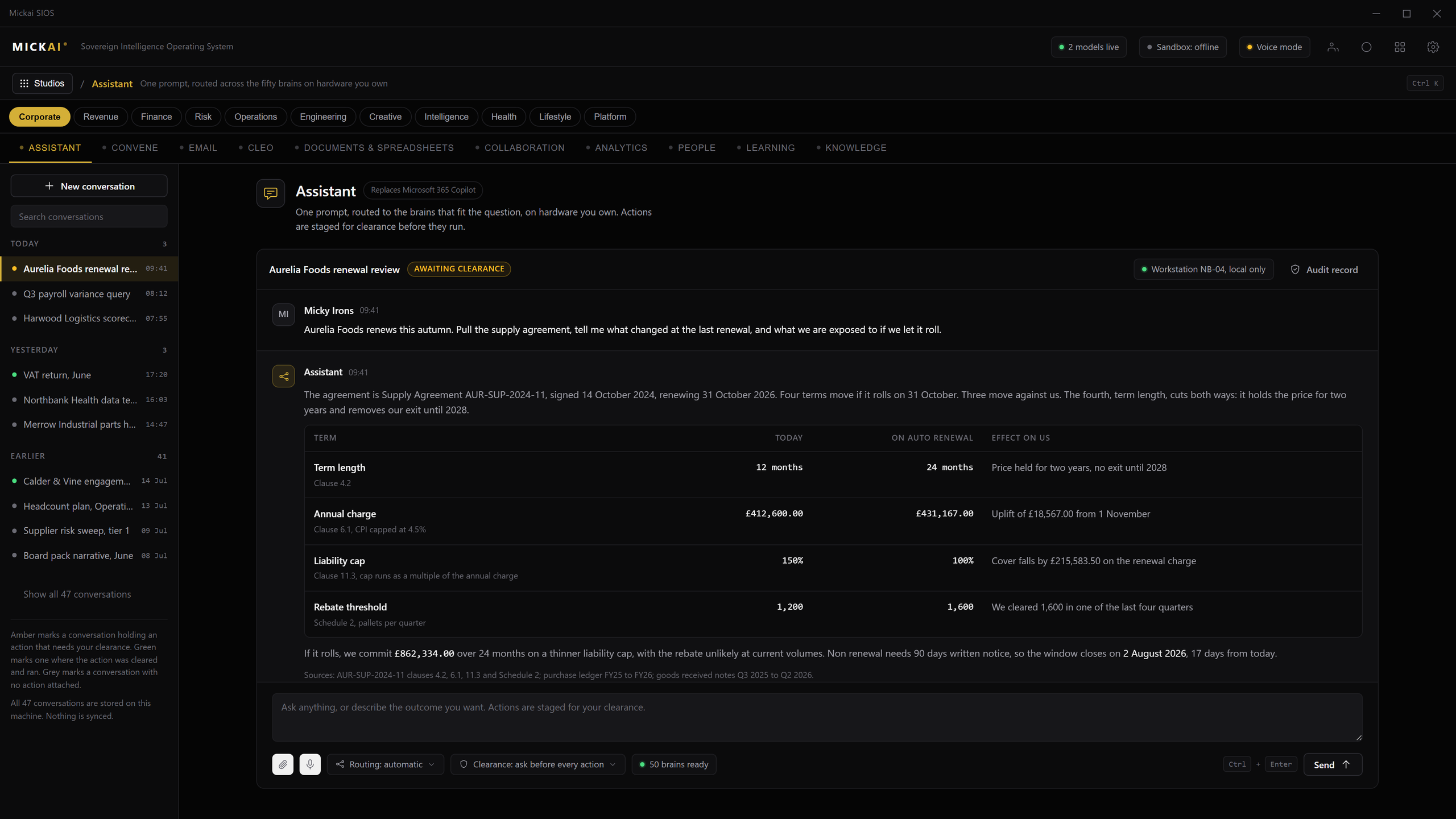This screenshot has height=819, width=1456.
Task: Select the Revenue category pill
Action: (x=101, y=117)
